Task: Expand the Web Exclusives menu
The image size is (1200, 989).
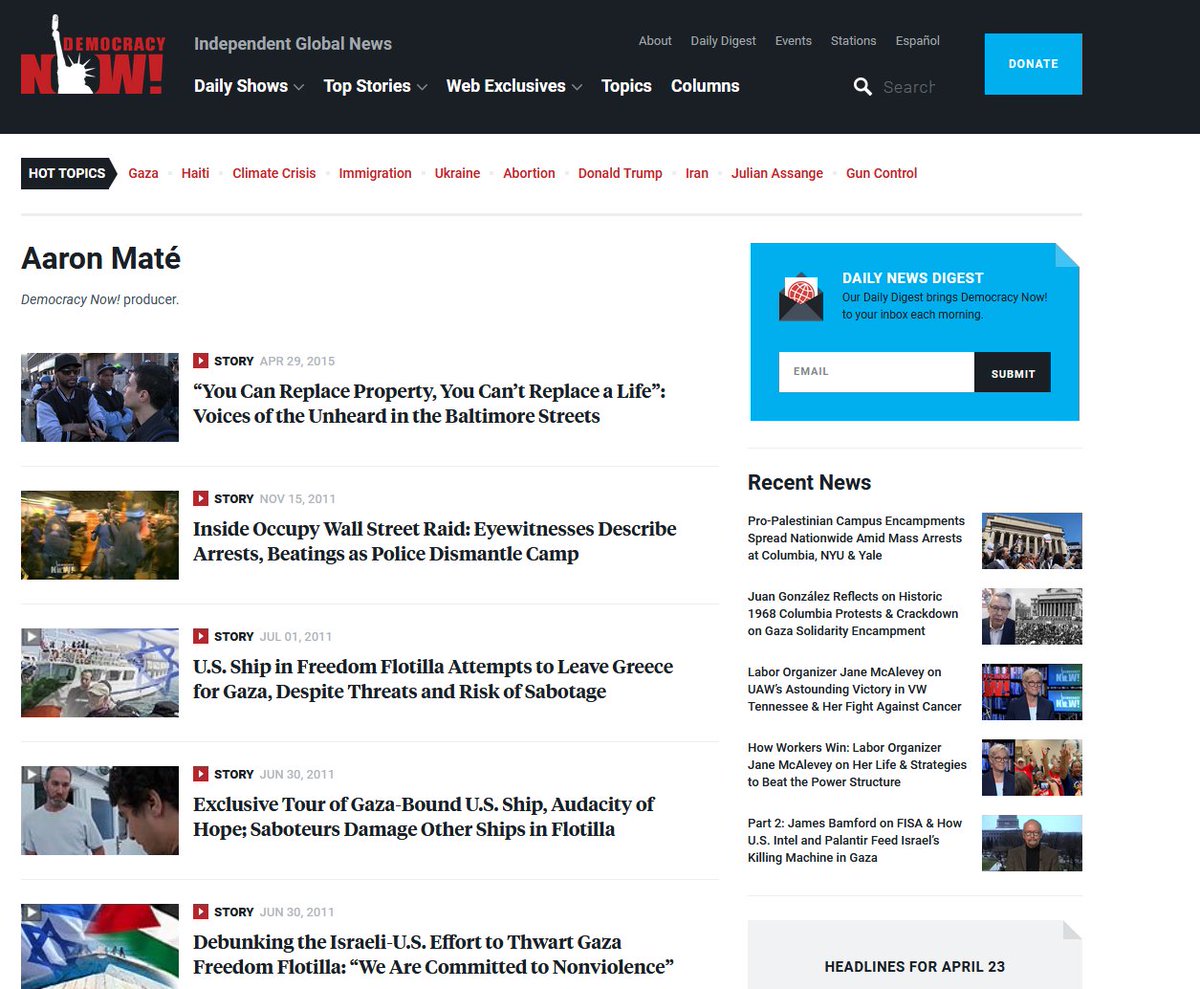Action: click(514, 86)
